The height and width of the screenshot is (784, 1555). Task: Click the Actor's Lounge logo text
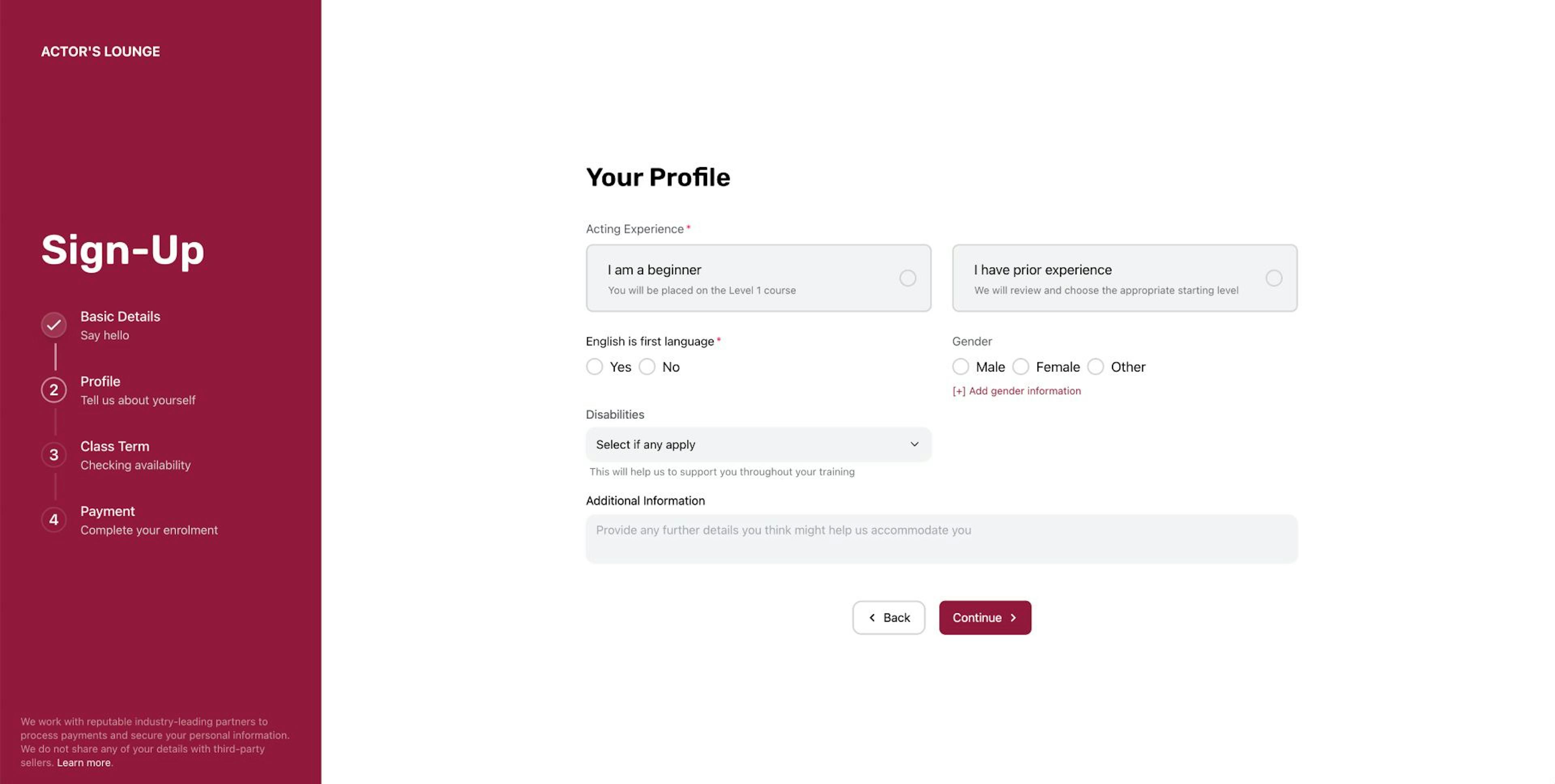(100, 51)
